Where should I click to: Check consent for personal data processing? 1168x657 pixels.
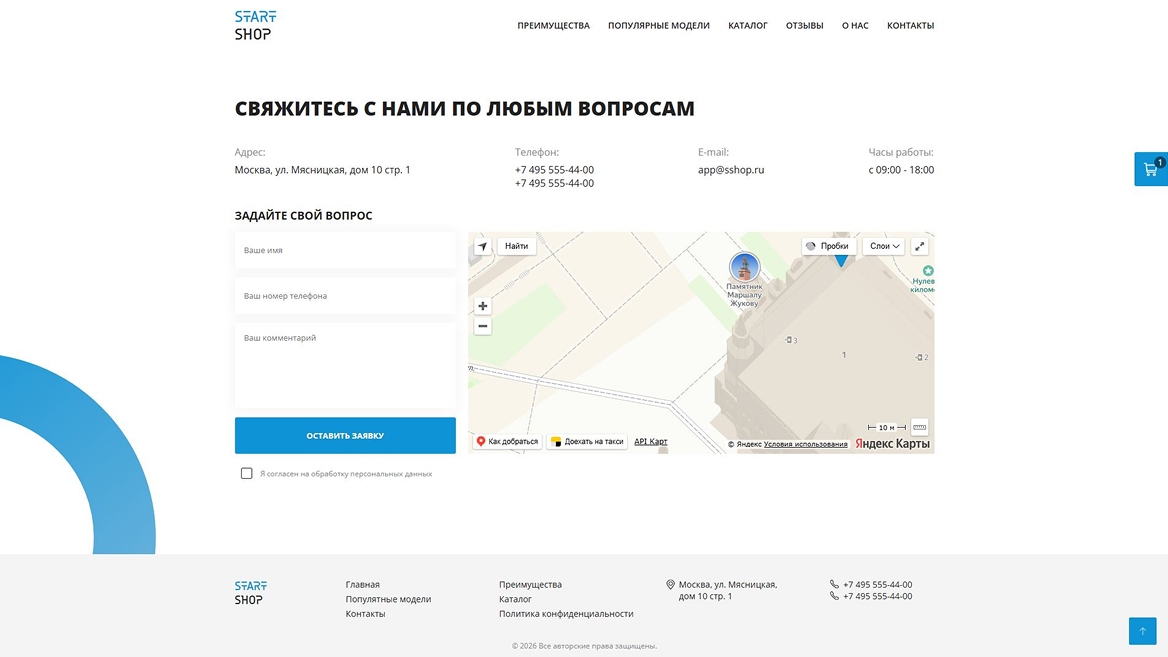point(246,473)
